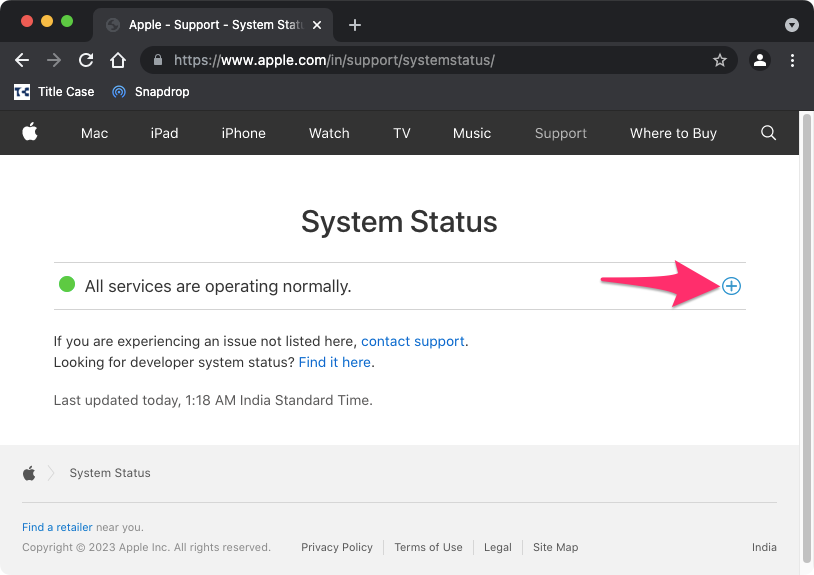Open the browser three-dot menu
Viewport: 814px width, 575px height.
coord(792,60)
